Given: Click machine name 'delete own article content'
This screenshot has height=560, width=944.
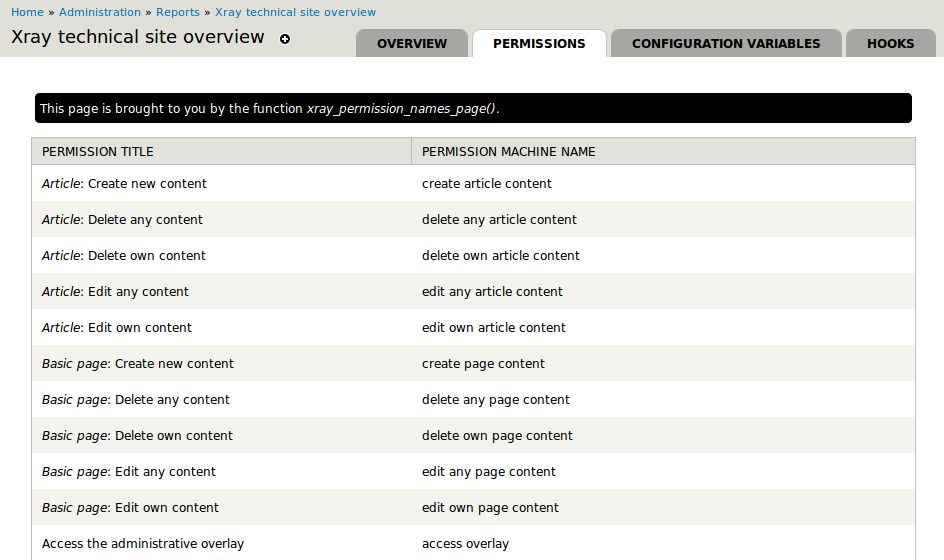Looking at the screenshot, I should tap(501, 255).
